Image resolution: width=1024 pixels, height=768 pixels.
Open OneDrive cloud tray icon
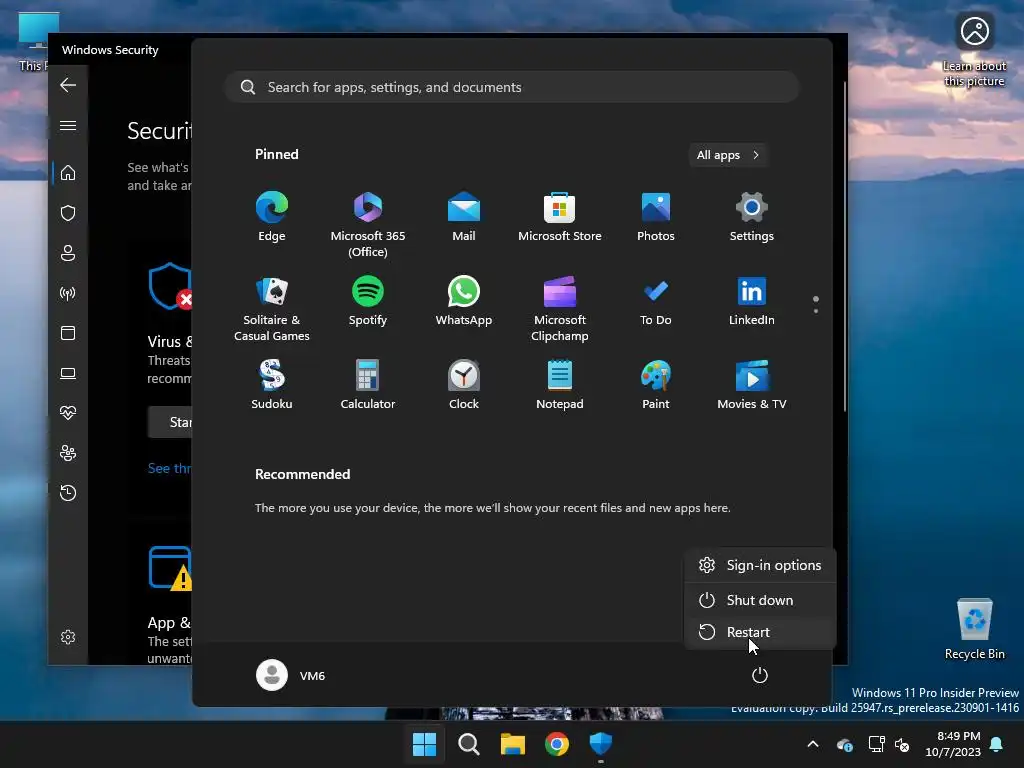coord(844,744)
